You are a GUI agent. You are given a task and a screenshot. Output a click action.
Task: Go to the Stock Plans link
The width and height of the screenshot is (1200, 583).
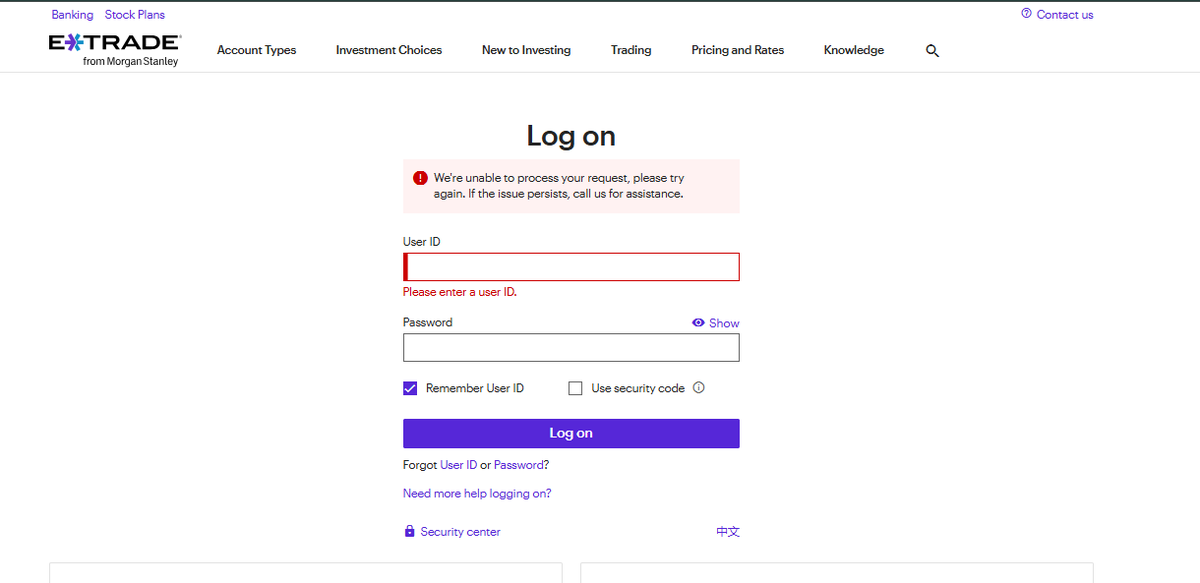(x=135, y=15)
